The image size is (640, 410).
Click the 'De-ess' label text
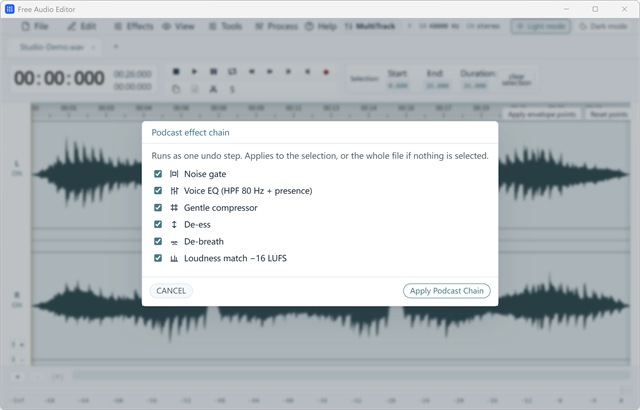[x=197, y=225]
